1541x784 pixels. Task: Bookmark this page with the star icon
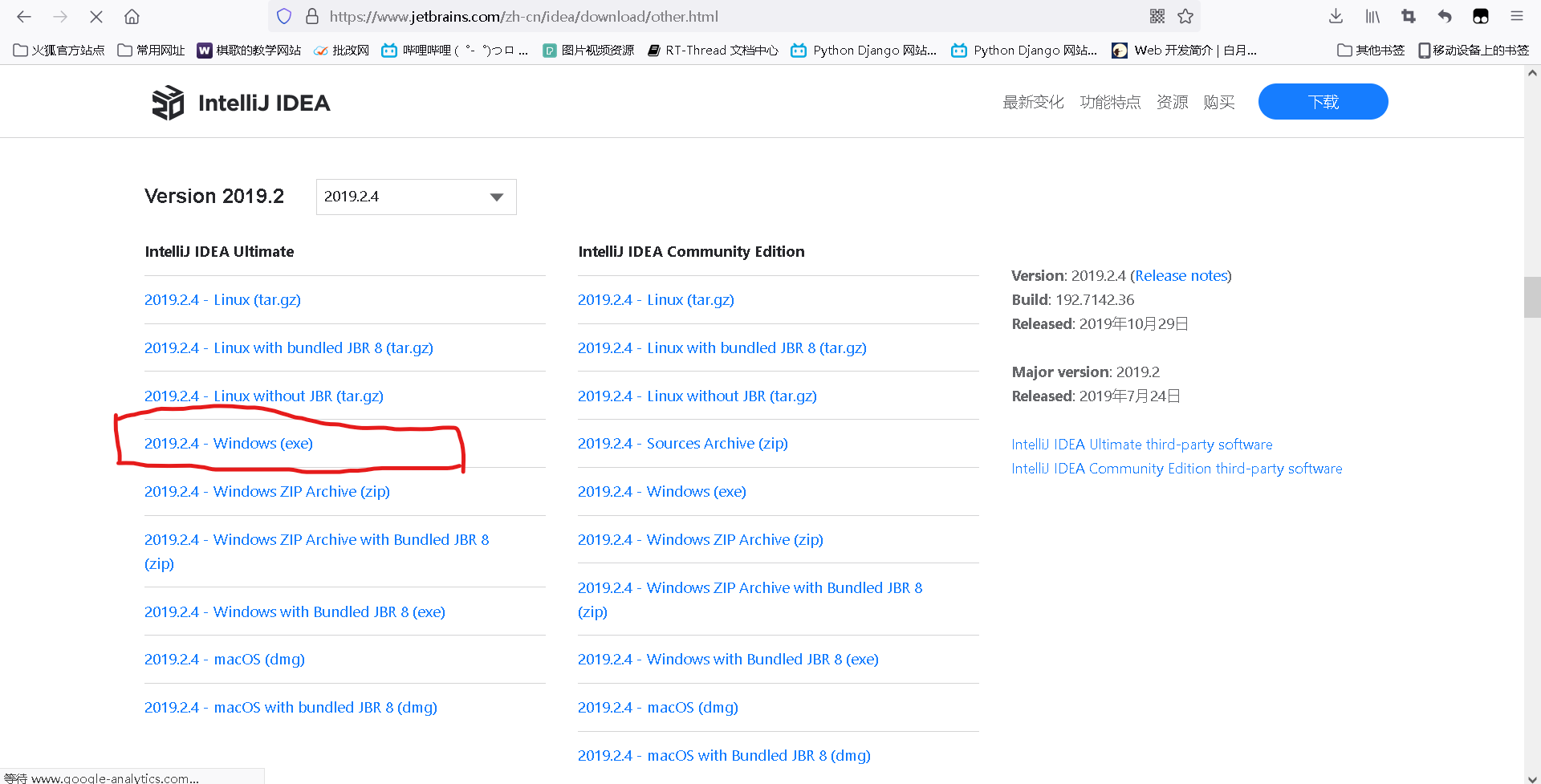click(x=1185, y=16)
